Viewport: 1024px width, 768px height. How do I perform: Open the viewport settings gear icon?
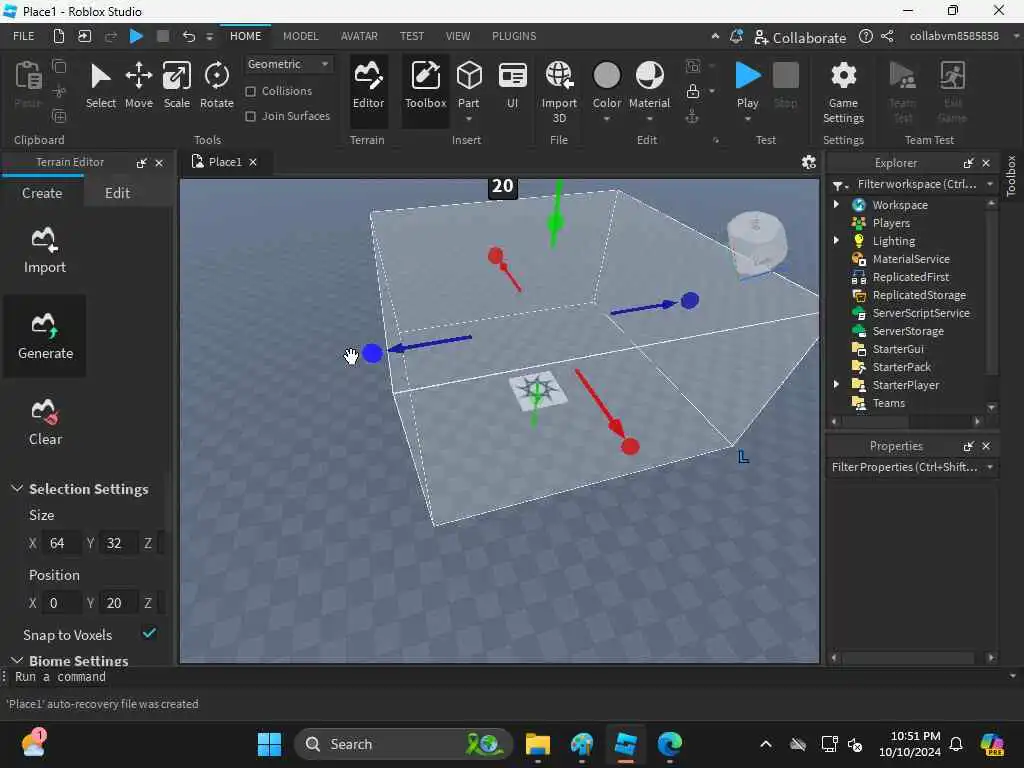(x=808, y=162)
